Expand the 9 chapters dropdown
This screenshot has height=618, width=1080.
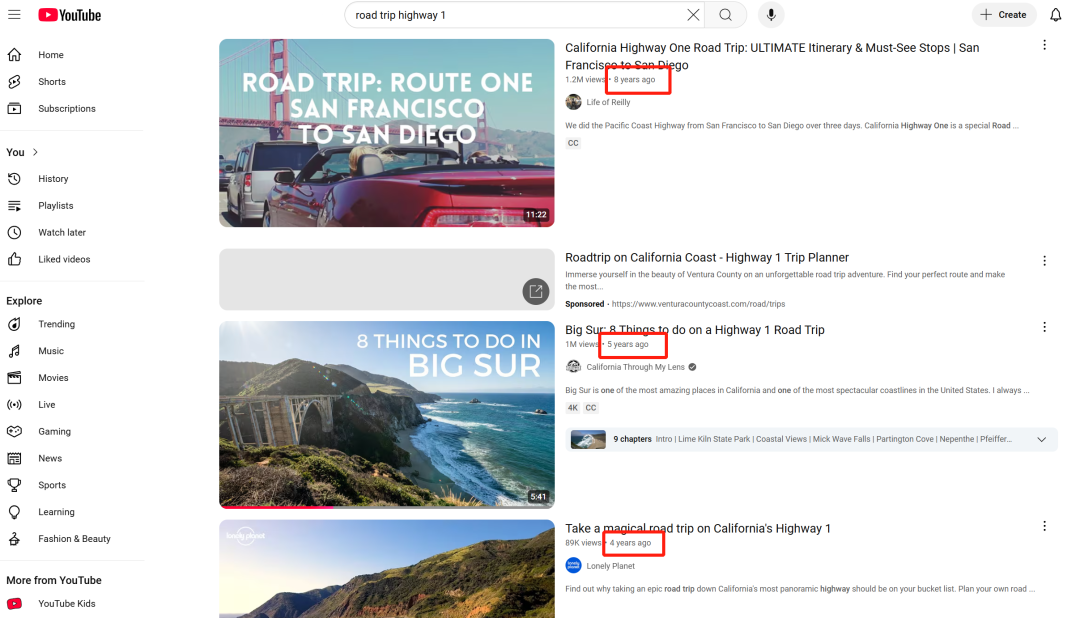pos(1041,439)
